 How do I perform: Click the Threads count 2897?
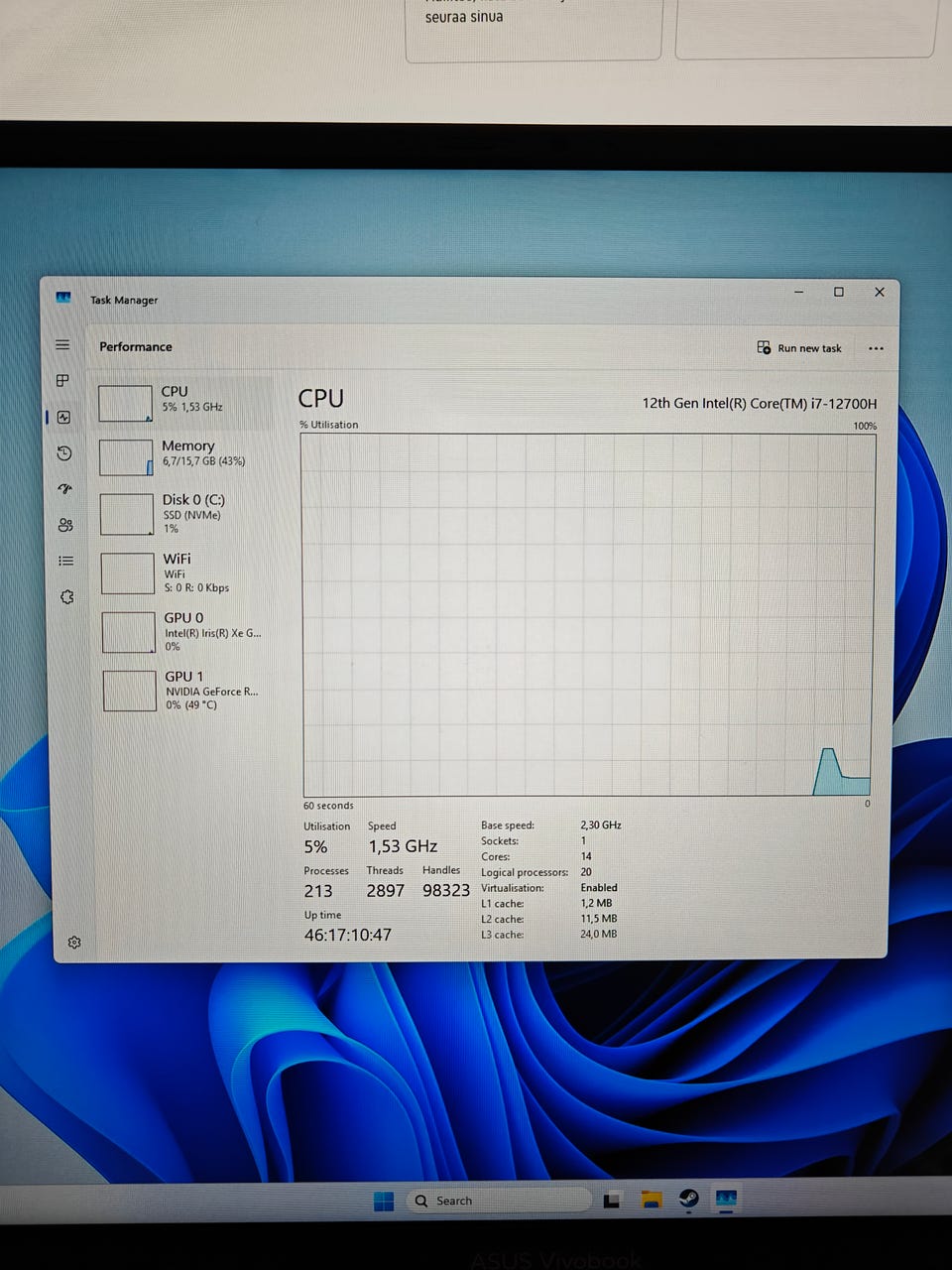pos(386,891)
